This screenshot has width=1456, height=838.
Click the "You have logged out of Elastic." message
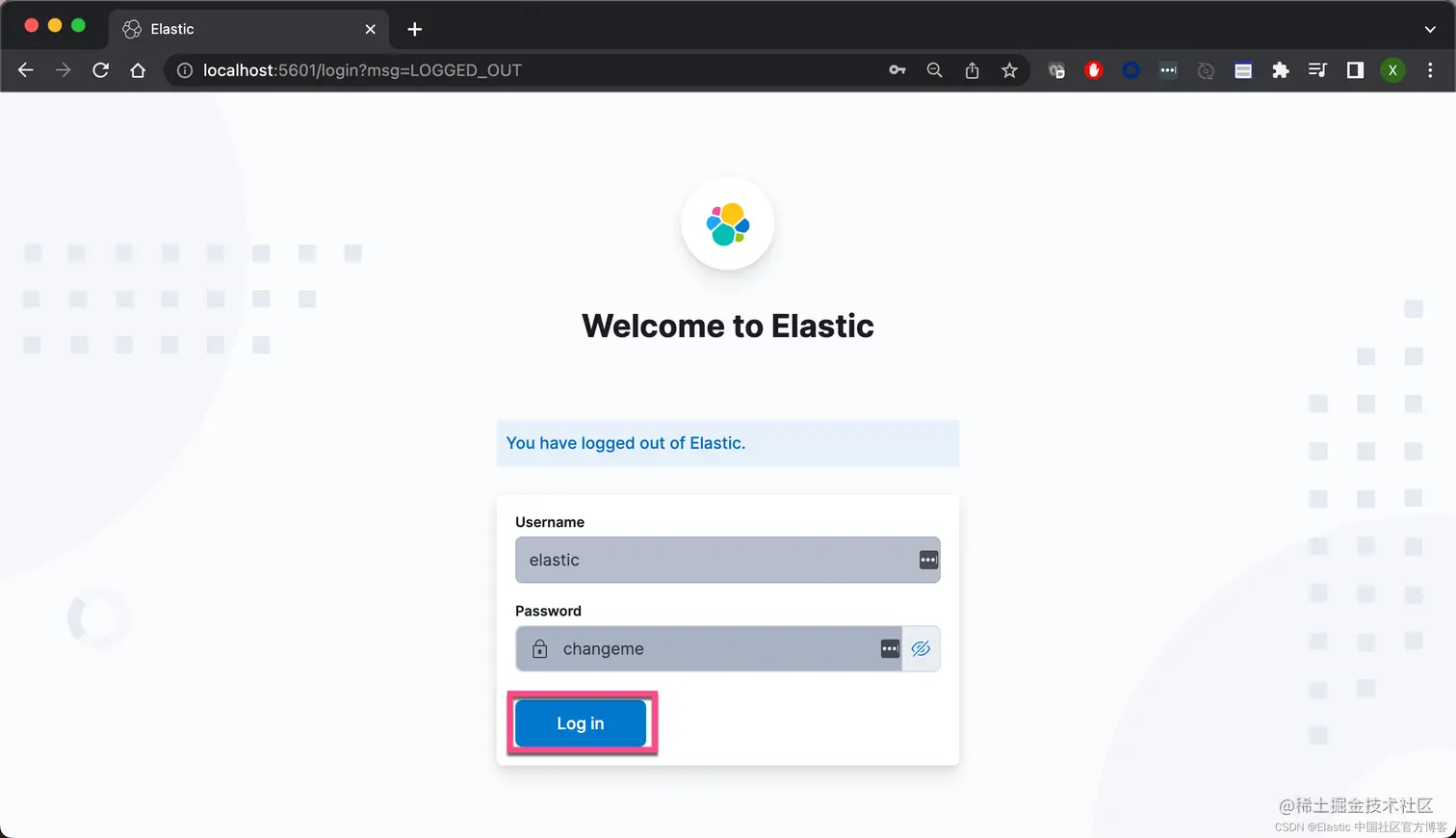tap(626, 443)
